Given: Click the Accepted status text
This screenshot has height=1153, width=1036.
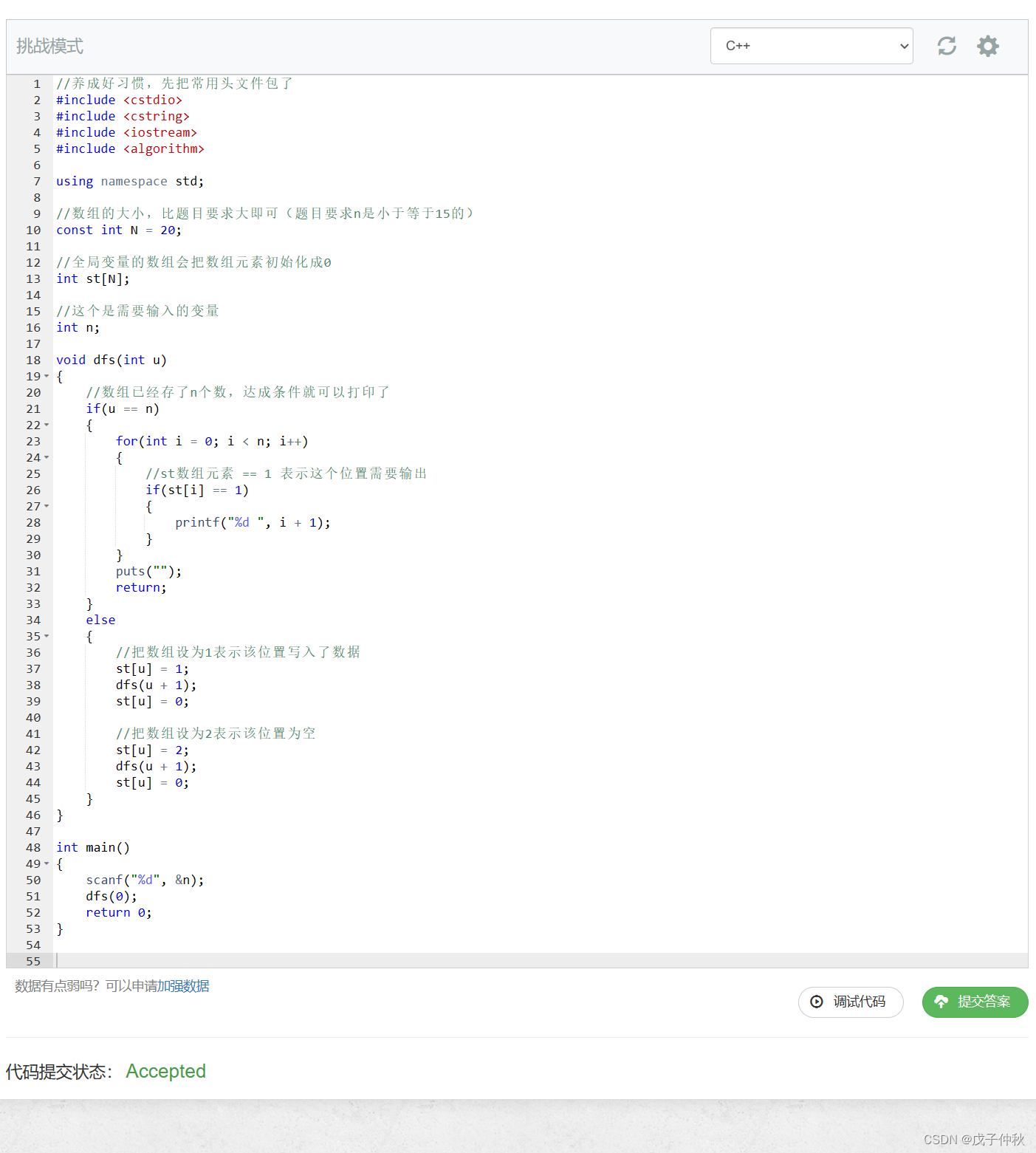Looking at the screenshot, I should pos(165,1071).
